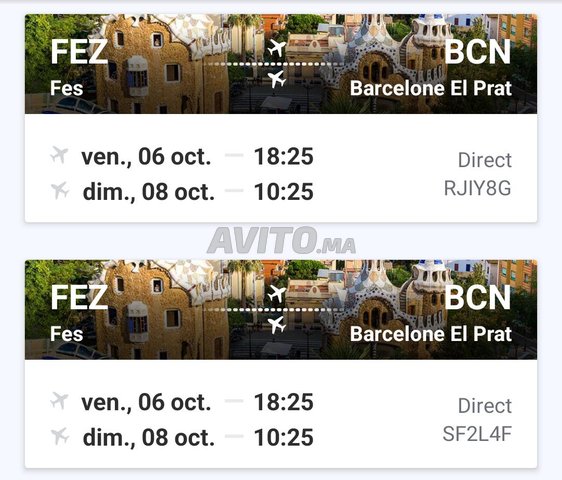Click 10:25 return time on second card
This screenshot has height=480, width=562.
[x=284, y=437]
